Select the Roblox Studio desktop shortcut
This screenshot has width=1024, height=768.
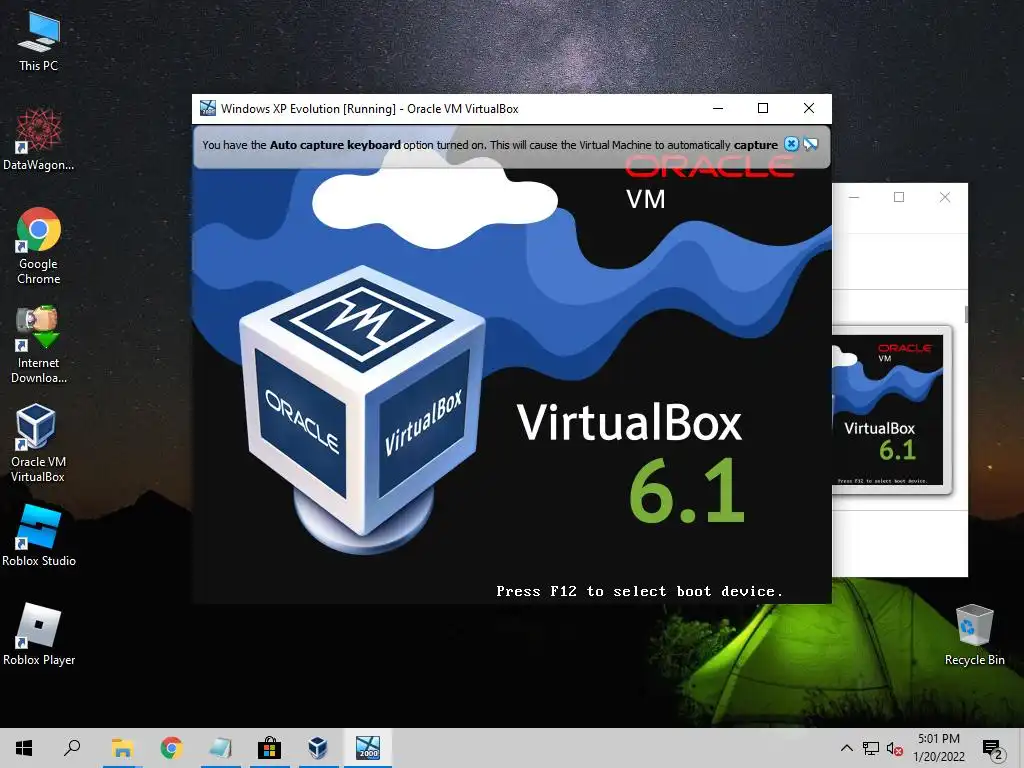coord(39,535)
